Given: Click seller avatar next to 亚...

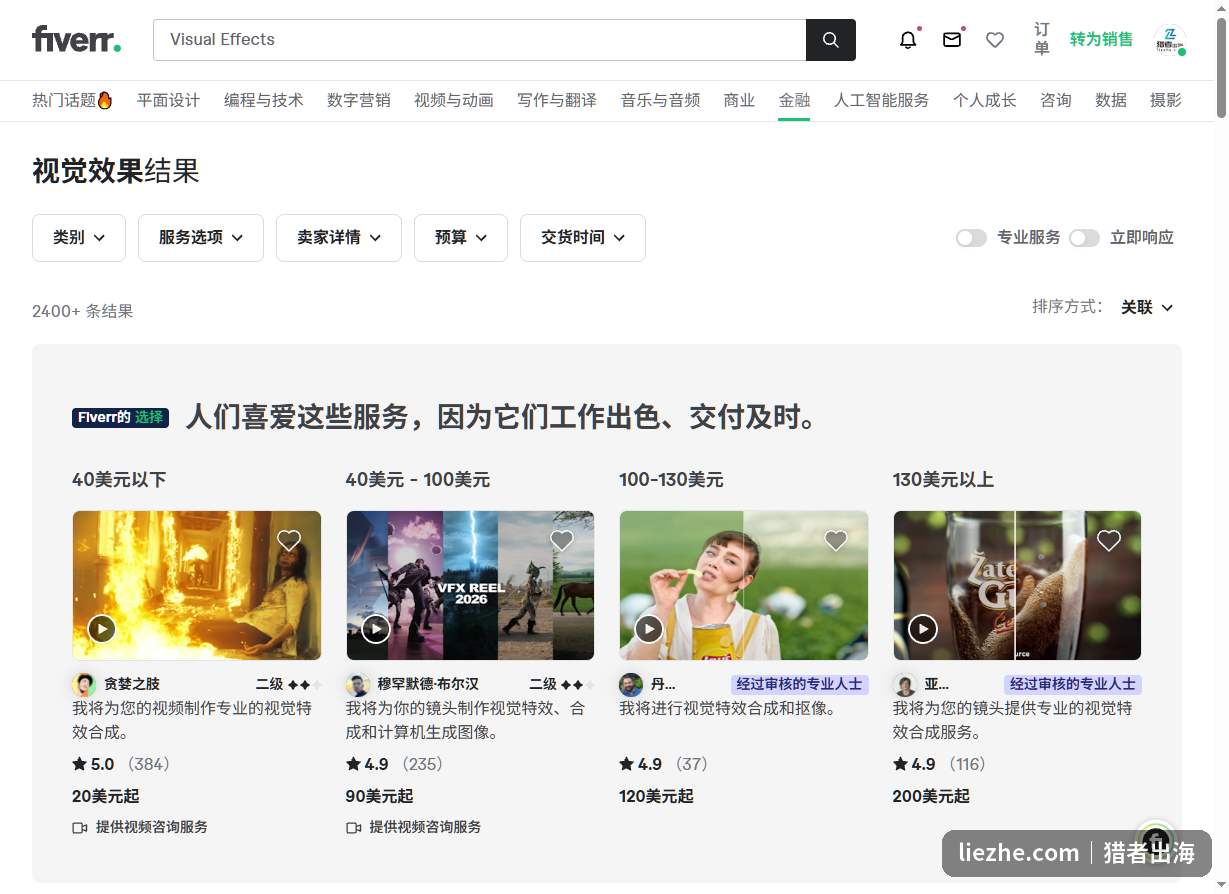Looking at the screenshot, I should pyautogui.click(x=905, y=685).
